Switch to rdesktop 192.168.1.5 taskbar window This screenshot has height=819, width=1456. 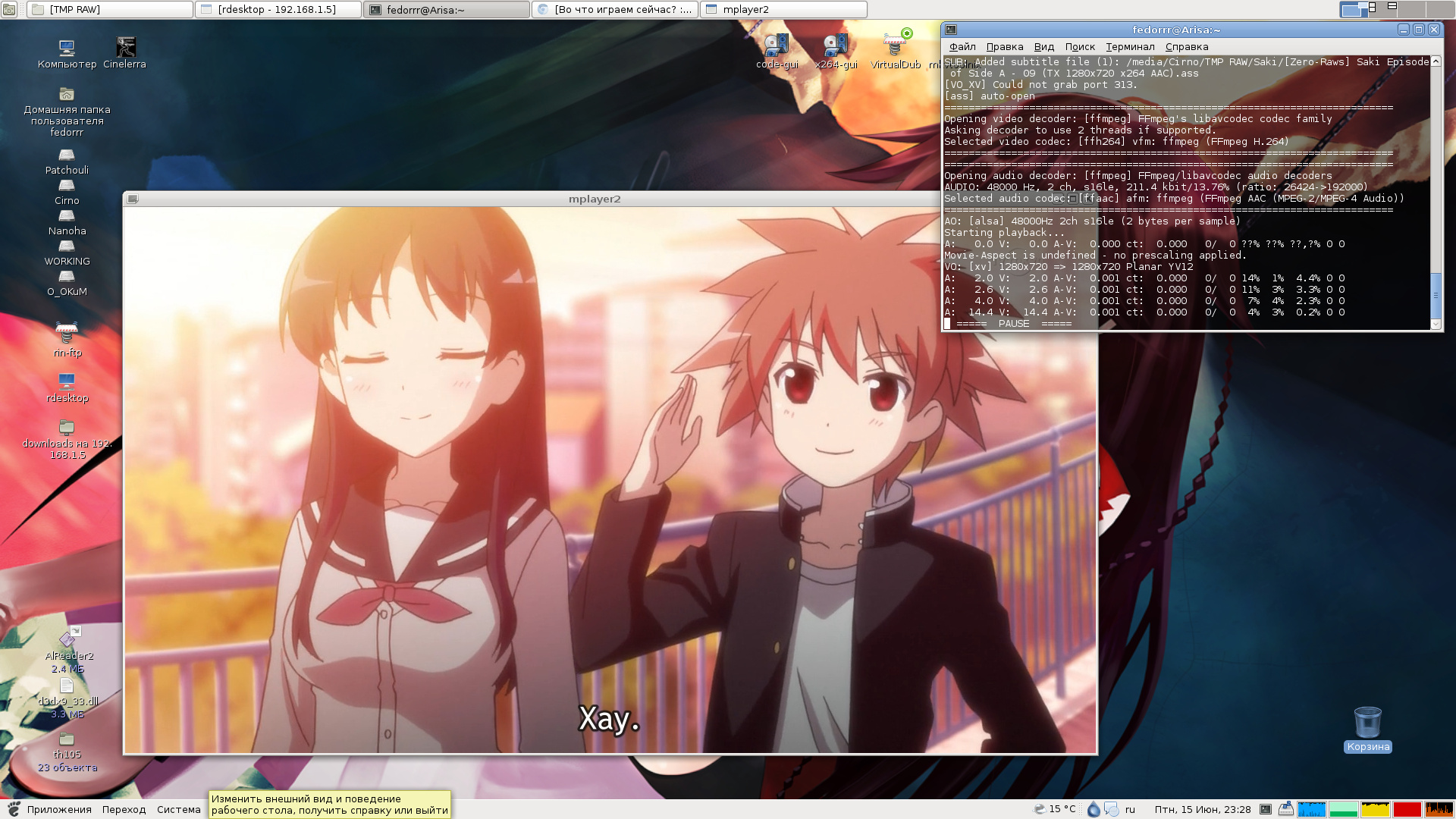coord(277,9)
